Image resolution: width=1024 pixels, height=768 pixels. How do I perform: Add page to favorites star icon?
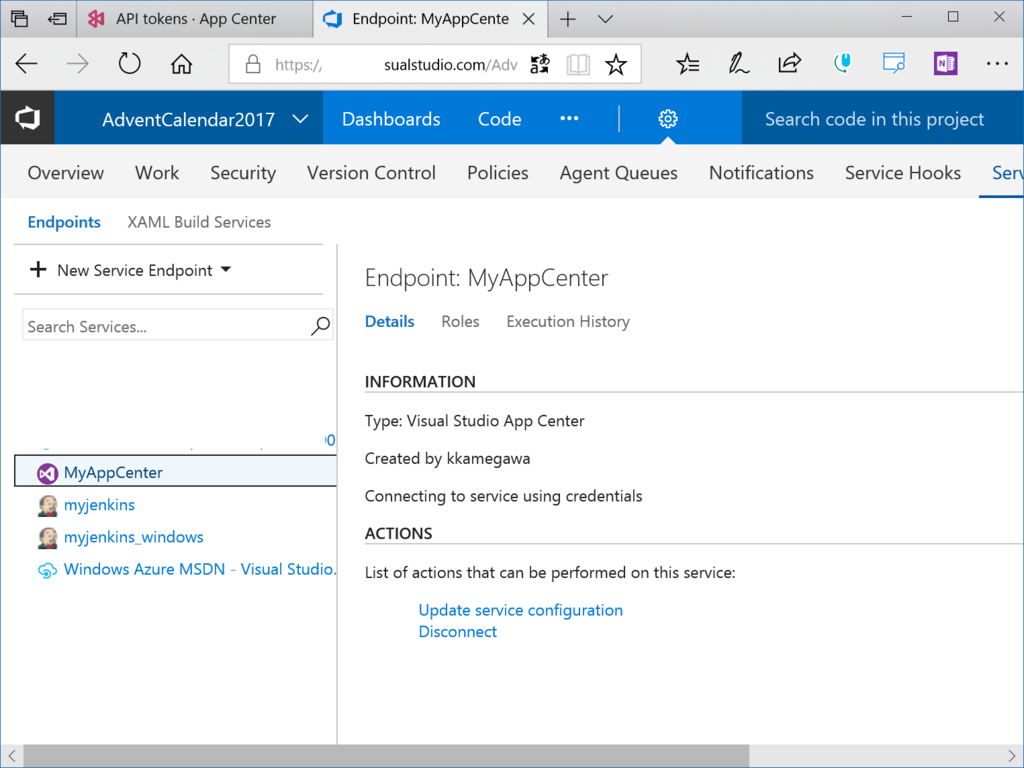point(616,64)
